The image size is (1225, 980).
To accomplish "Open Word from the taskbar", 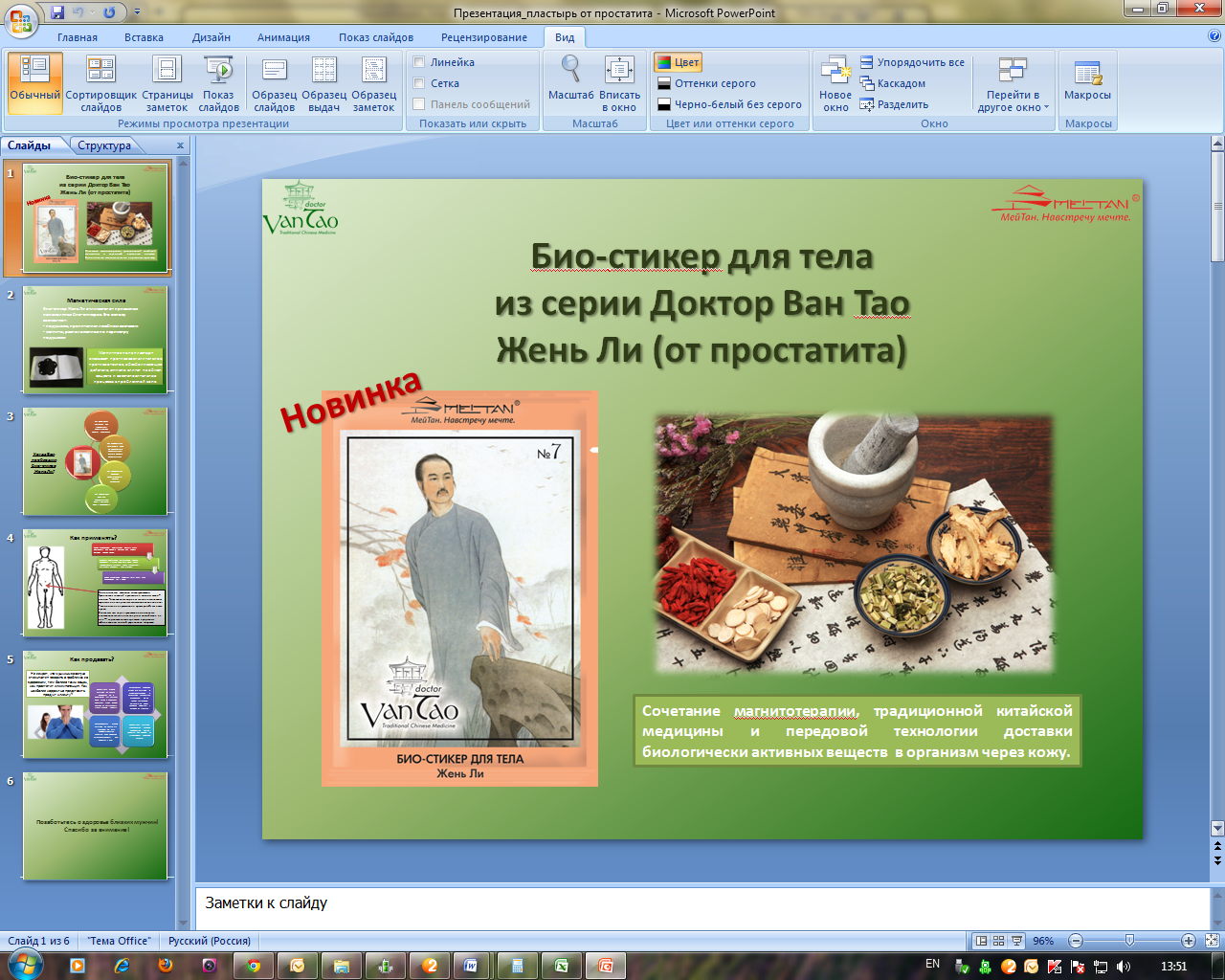I will [471, 966].
